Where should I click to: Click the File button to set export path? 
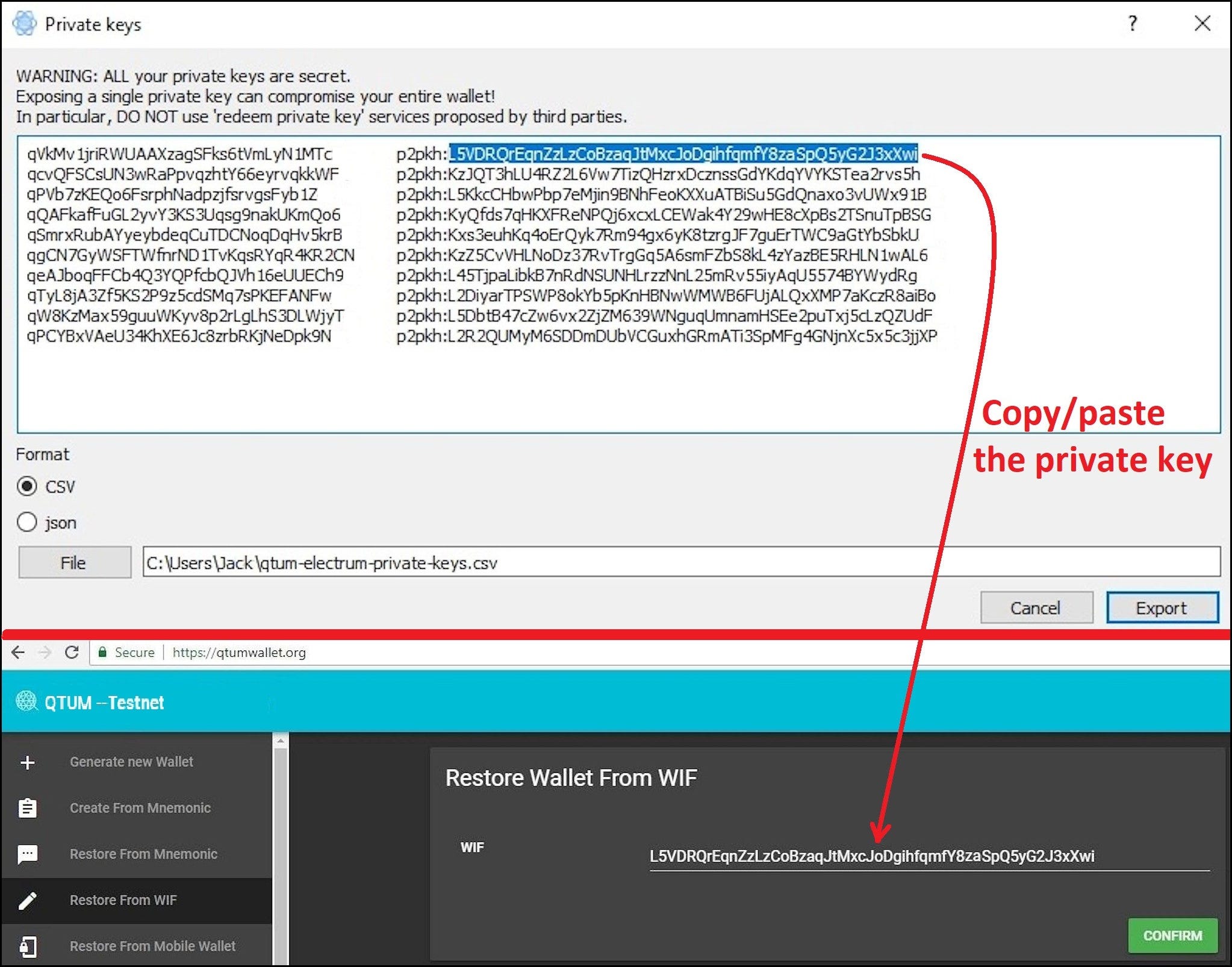pyautogui.click(x=73, y=561)
